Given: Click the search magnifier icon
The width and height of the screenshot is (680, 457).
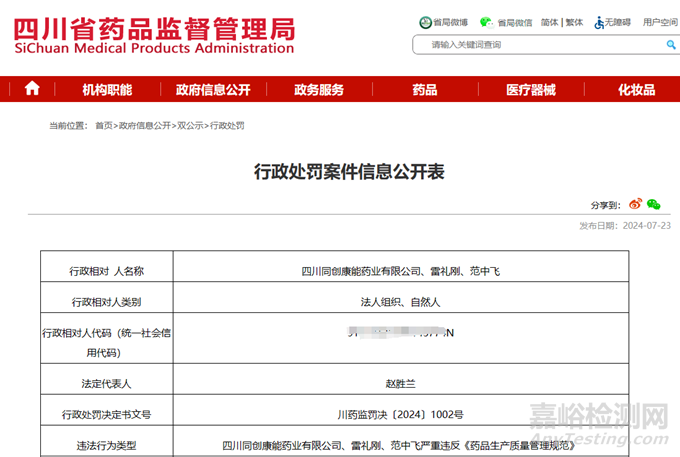Looking at the screenshot, I should 670,44.
